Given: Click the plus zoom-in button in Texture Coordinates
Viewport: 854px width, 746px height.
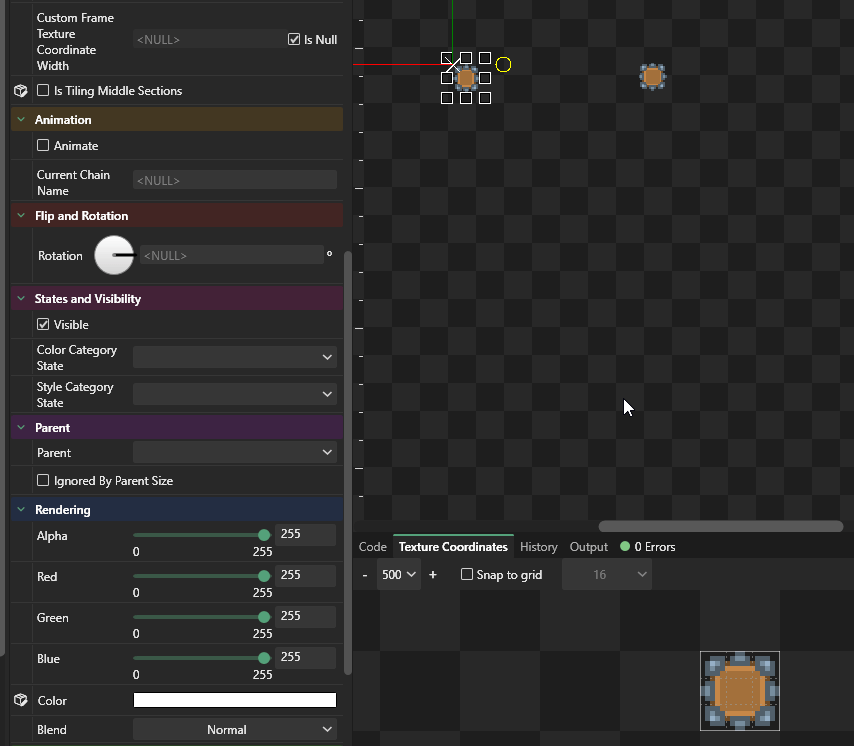Looking at the screenshot, I should [x=433, y=575].
